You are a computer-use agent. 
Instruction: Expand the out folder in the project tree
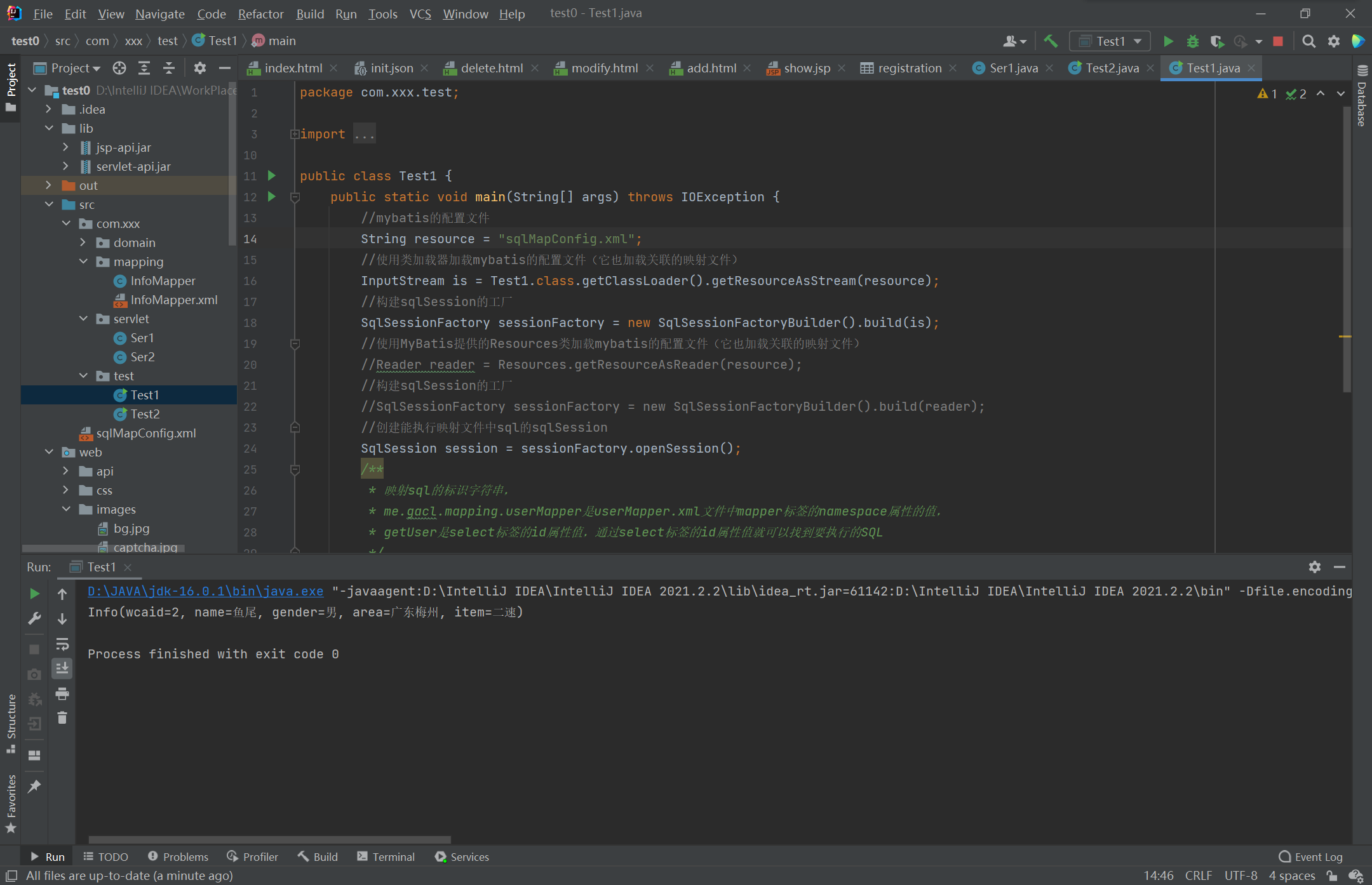49,185
